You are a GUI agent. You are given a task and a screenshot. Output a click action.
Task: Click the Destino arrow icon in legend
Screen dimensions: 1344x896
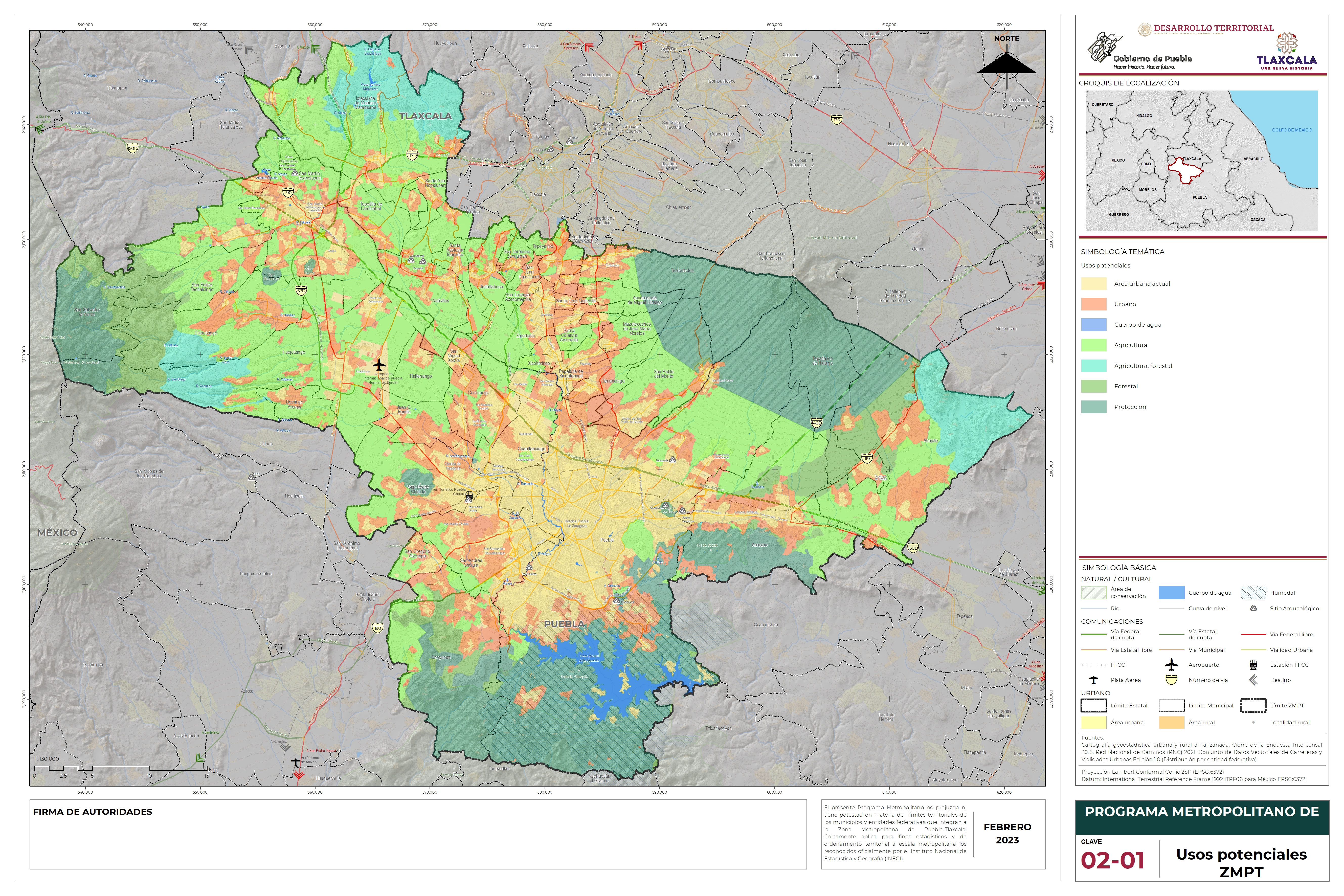pos(1253,680)
